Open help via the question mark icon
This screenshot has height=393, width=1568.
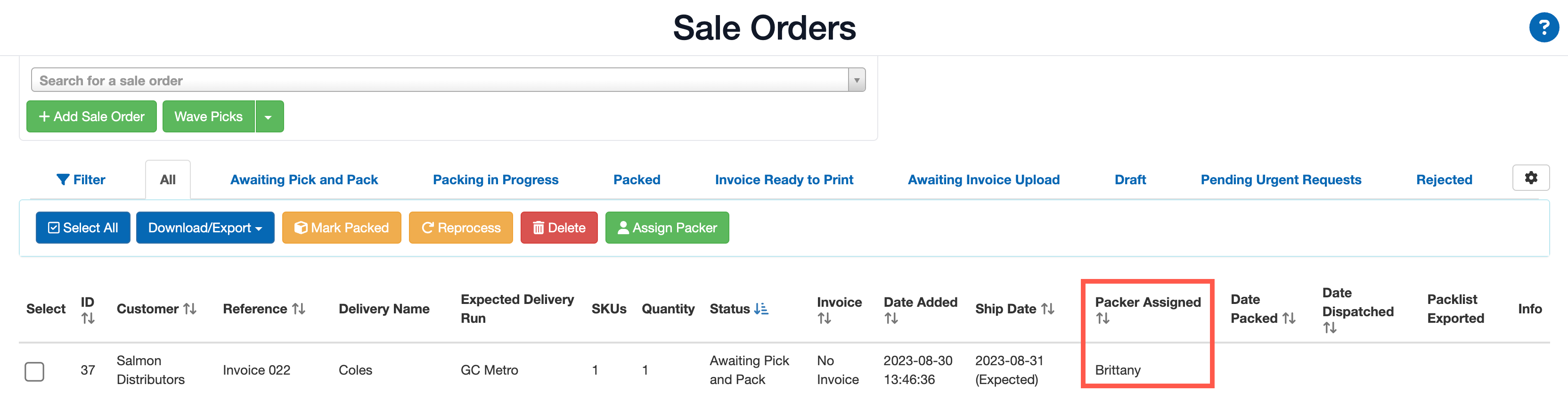(x=1544, y=27)
